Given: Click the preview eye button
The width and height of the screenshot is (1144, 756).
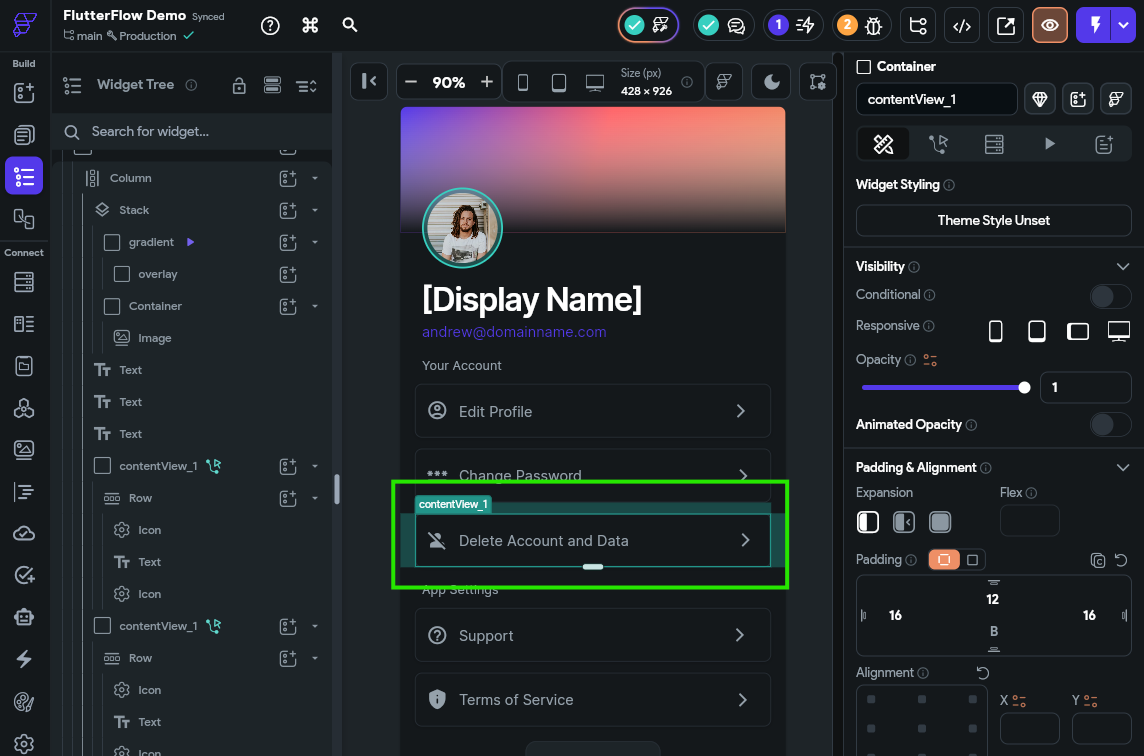Looking at the screenshot, I should coord(1050,26).
